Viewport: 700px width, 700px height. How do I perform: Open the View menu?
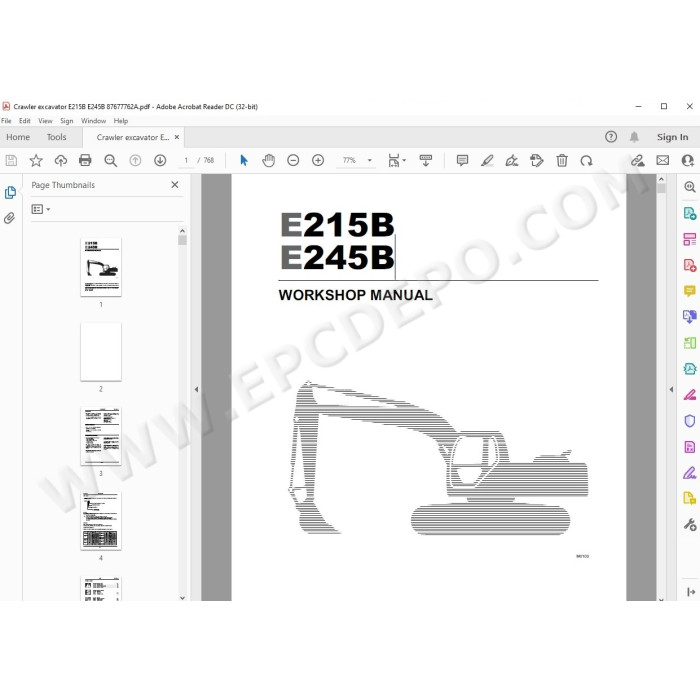45,121
